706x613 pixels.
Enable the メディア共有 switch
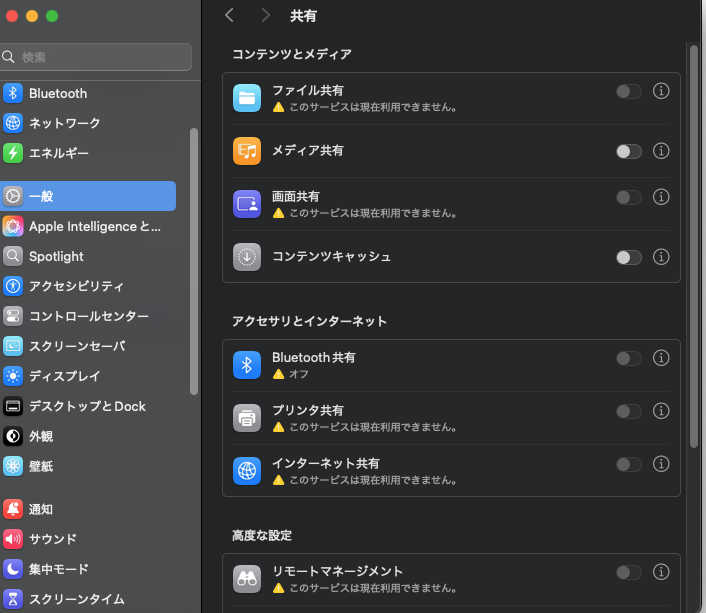[629, 151]
